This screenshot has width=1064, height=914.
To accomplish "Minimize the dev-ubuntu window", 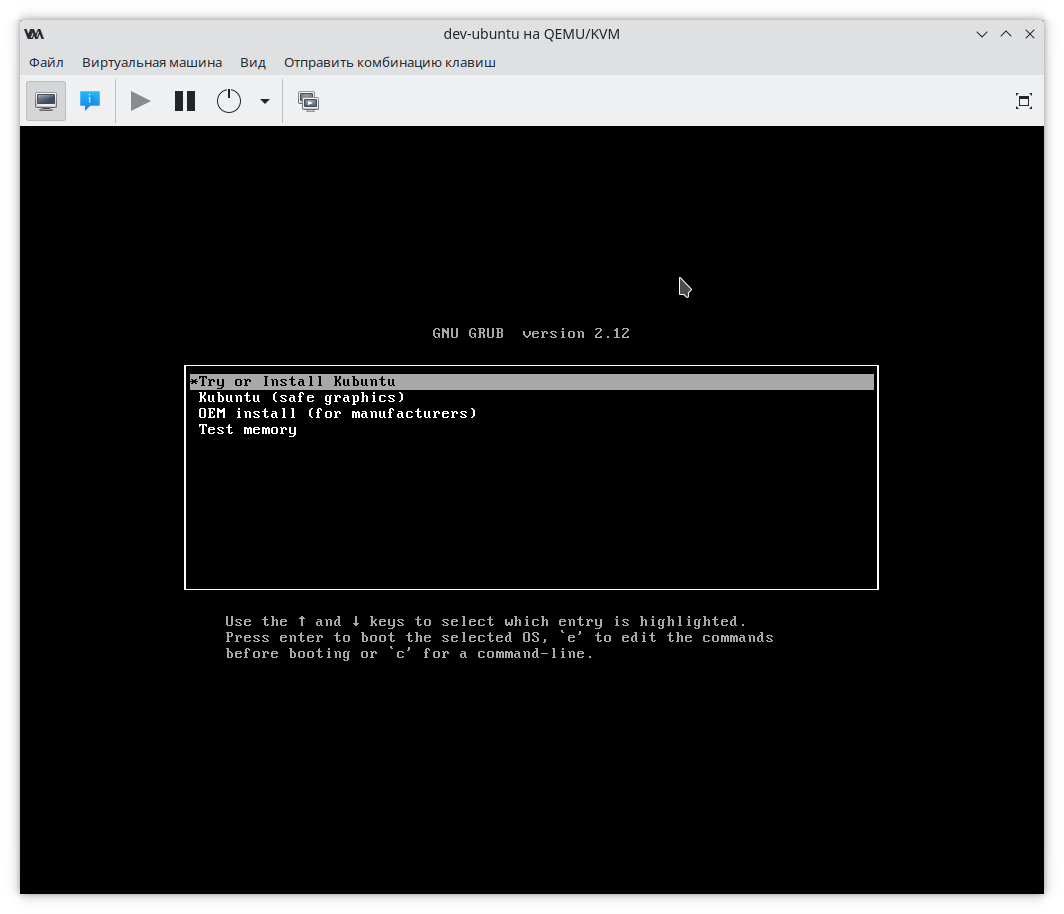I will [x=983, y=34].
